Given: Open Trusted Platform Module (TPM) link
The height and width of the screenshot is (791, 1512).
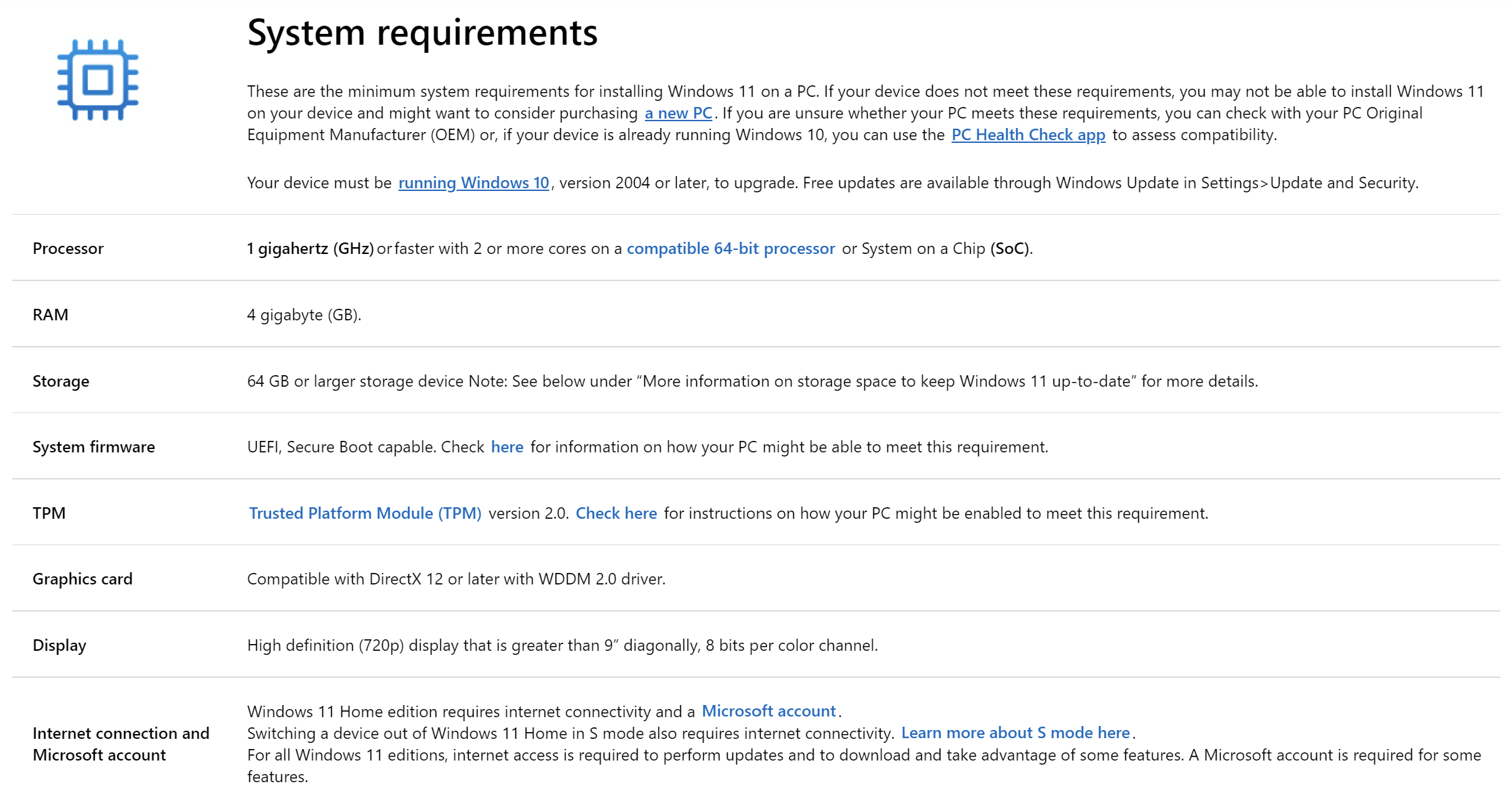Looking at the screenshot, I should 365,513.
